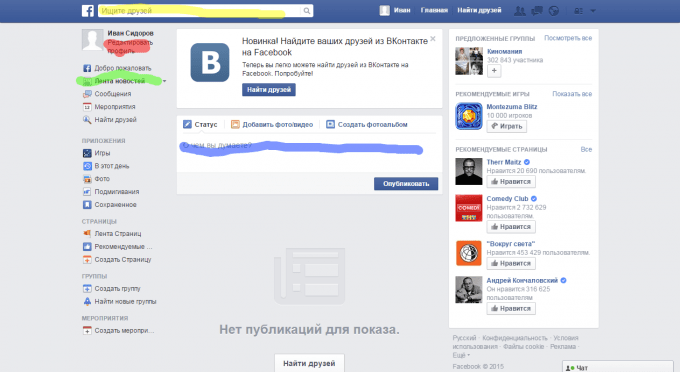
Task: Click the Montezuma Blitz game icon
Action: coord(468,116)
